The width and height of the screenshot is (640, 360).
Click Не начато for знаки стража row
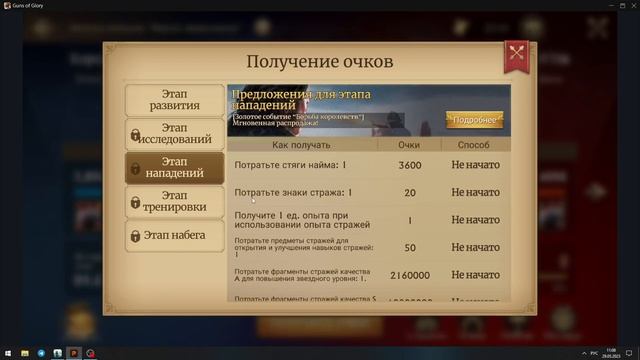coord(476,192)
